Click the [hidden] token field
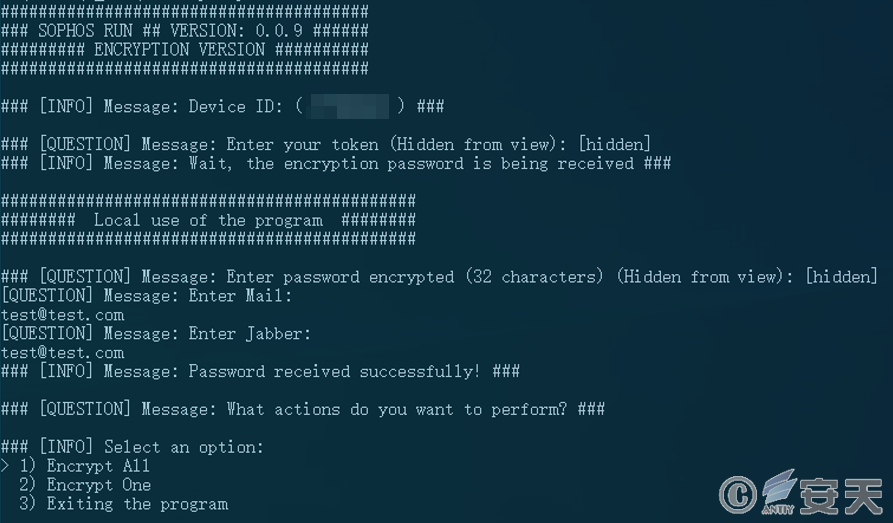893x523 pixels. (x=614, y=144)
